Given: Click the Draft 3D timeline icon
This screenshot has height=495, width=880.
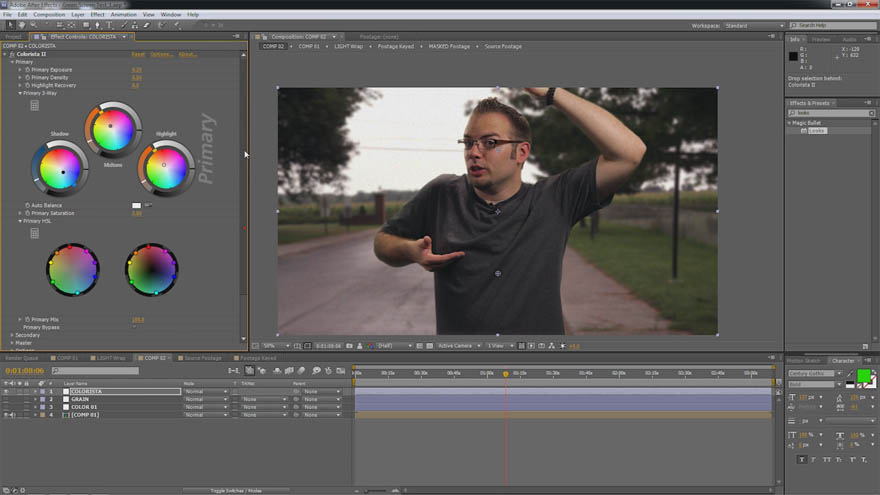Looking at the screenshot, I should [262, 370].
